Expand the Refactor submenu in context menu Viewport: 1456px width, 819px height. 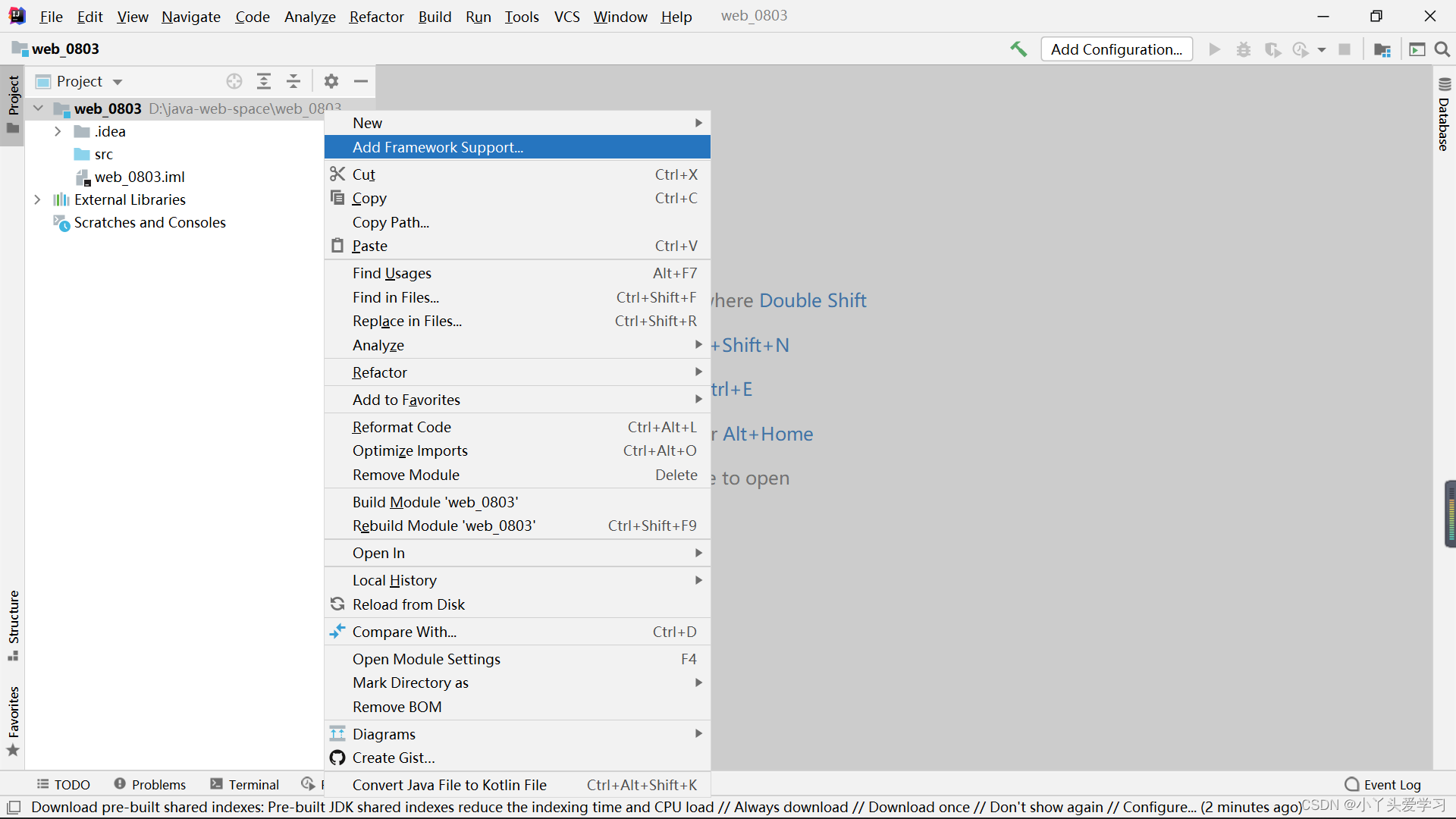click(x=517, y=372)
